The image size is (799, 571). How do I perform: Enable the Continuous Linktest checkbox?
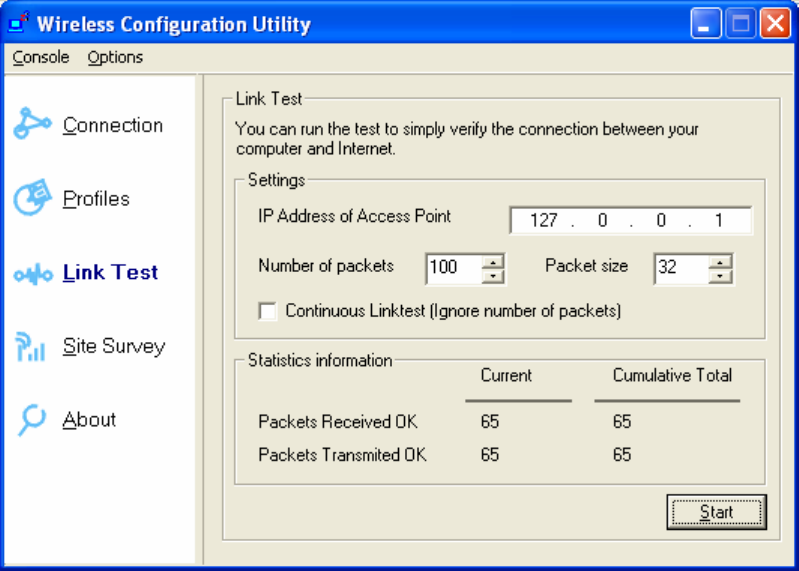[268, 312]
